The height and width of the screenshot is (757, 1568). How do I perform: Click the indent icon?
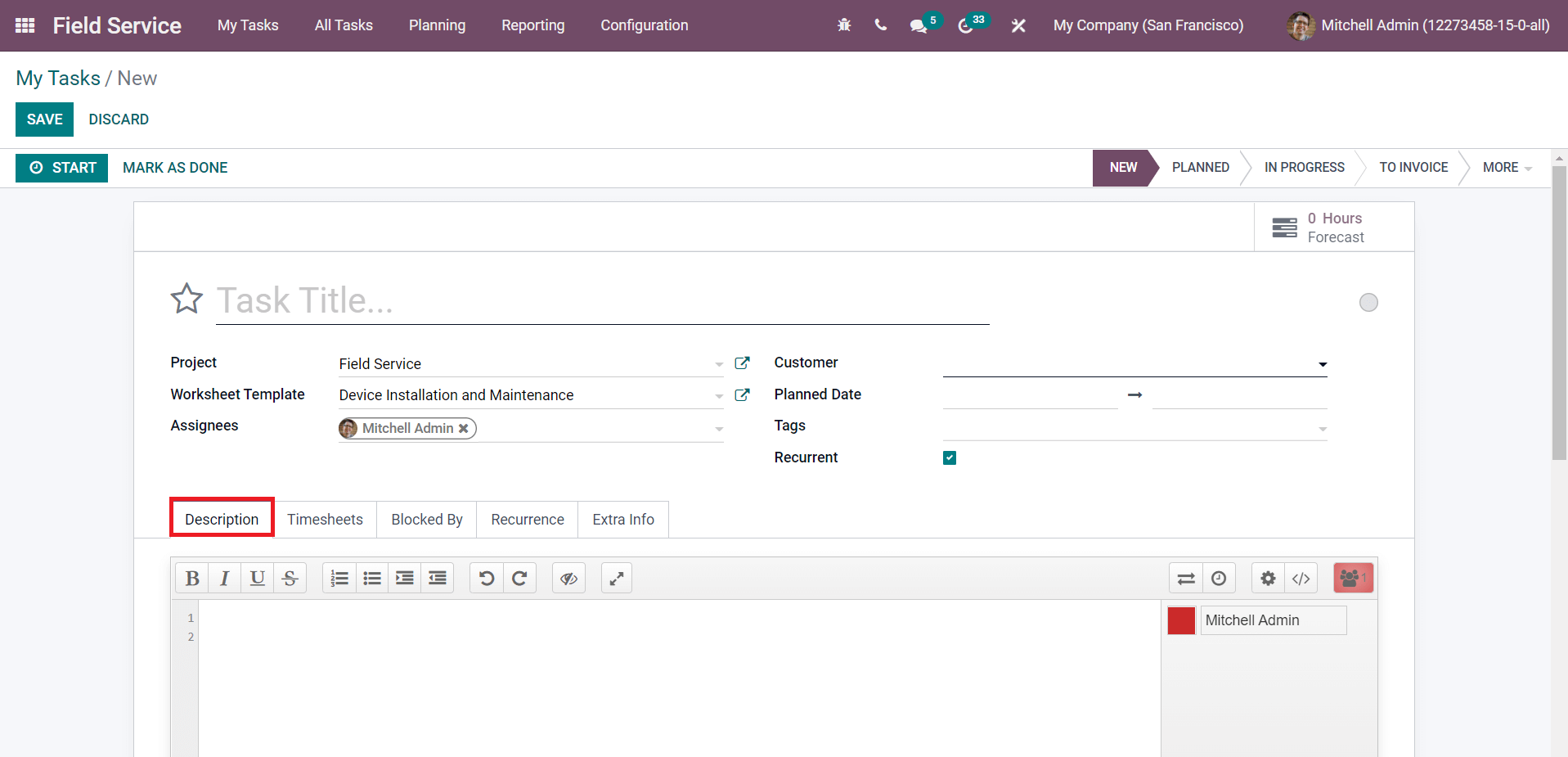(x=405, y=578)
